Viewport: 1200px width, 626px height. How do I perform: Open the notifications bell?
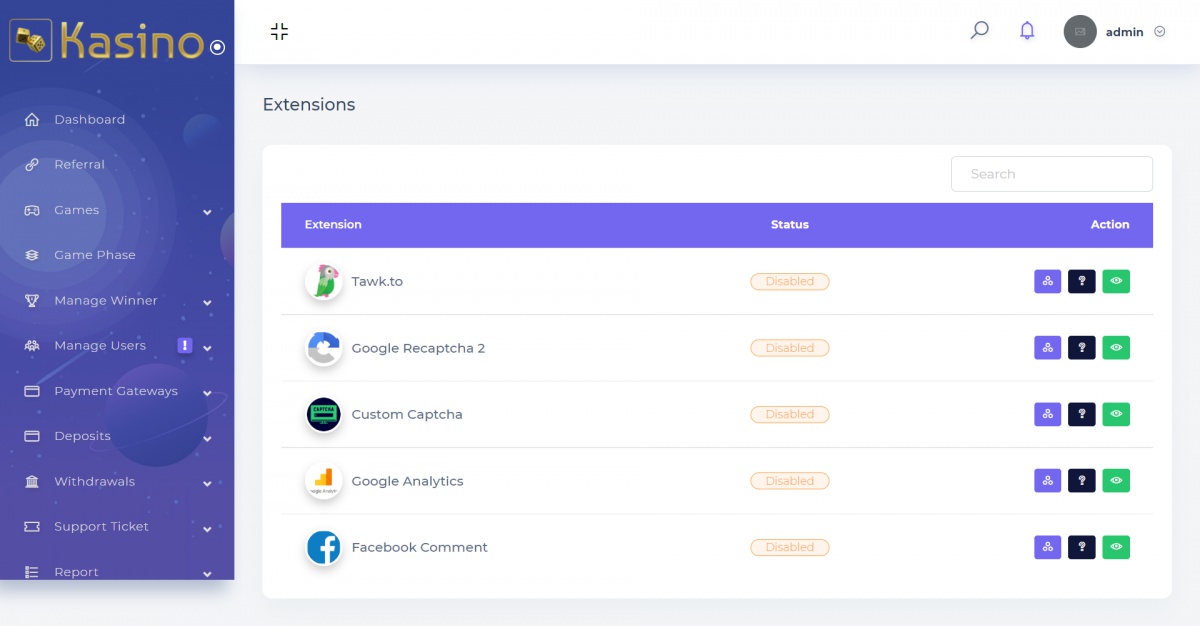tap(1027, 31)
